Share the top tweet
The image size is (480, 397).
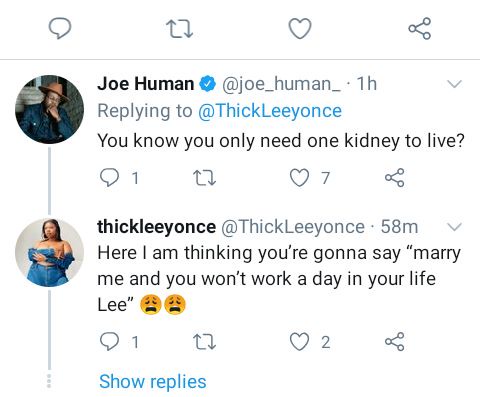point(420,28)
